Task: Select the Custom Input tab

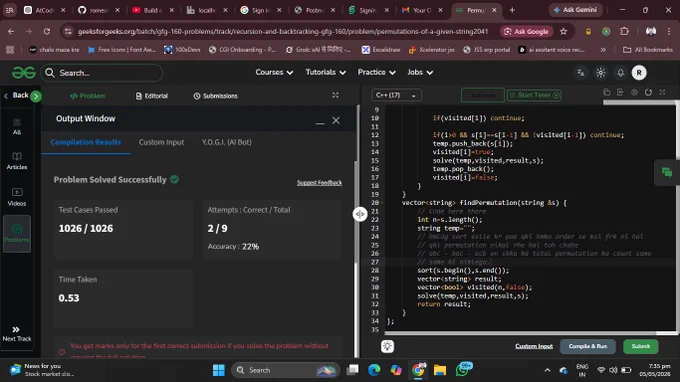Action: 161,142
